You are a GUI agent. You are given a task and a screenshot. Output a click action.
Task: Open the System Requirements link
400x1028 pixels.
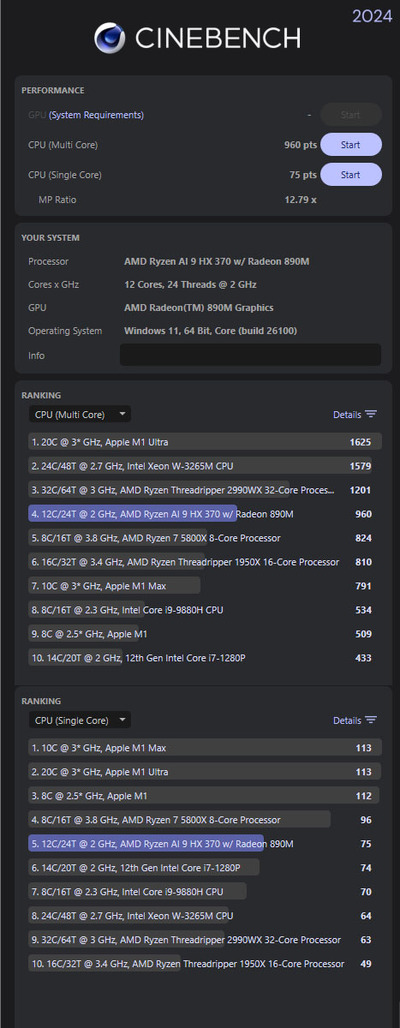pyautogui.click(x=96, y=115)
